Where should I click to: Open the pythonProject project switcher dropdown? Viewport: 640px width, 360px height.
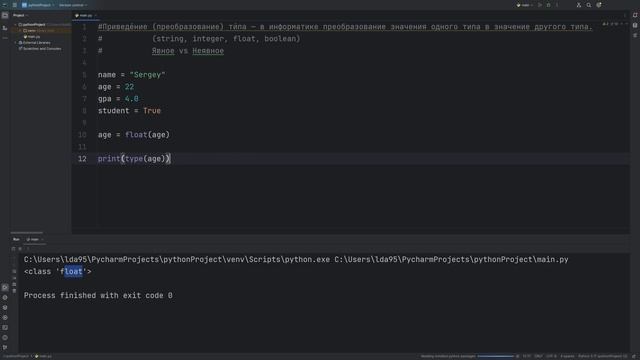point(38,5)
